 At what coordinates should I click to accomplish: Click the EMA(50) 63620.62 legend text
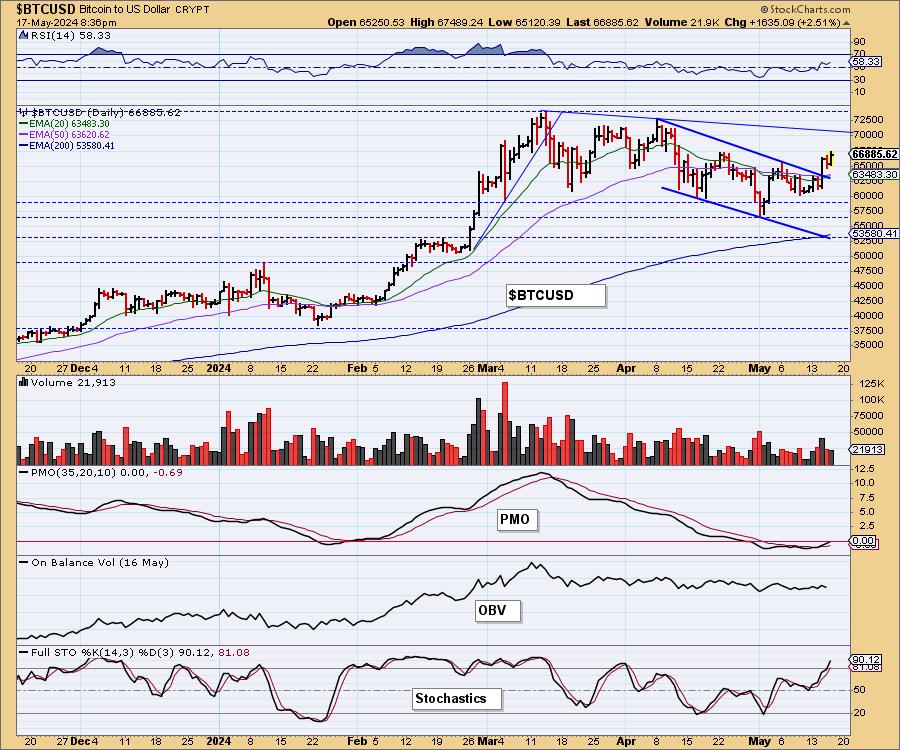(69, 135)
